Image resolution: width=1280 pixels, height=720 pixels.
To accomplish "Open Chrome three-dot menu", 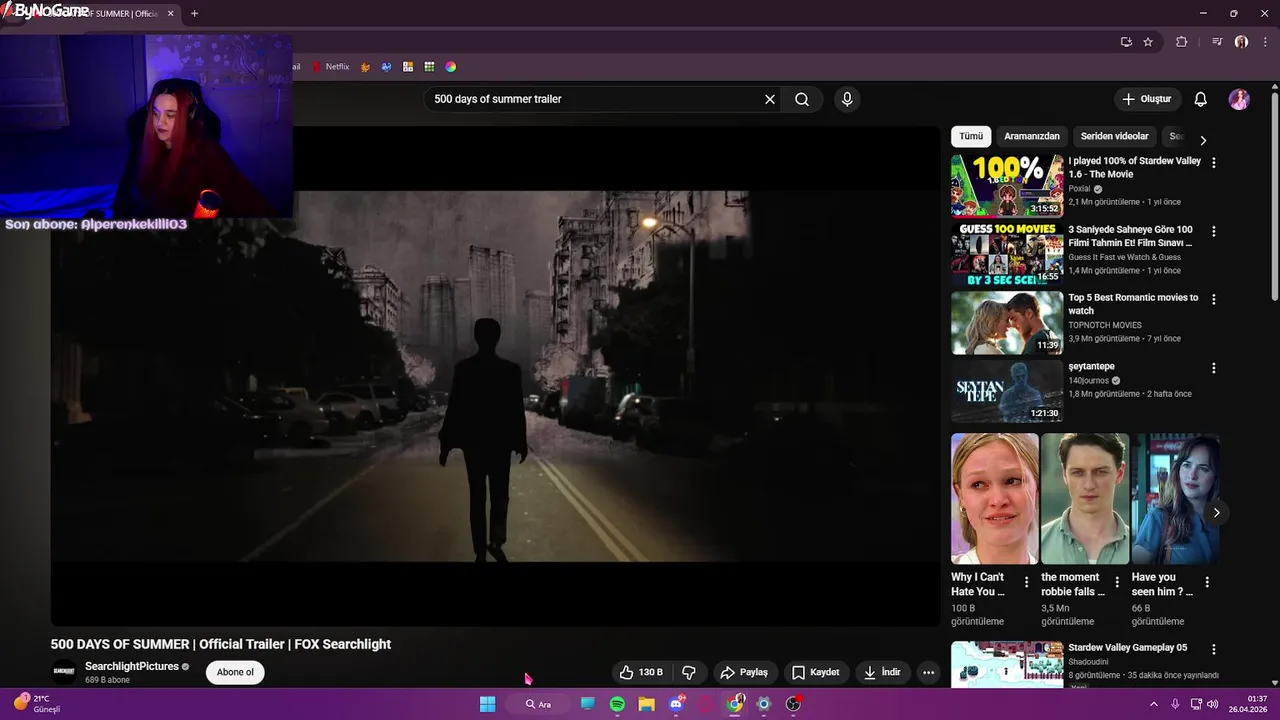I will tap(1263, 42).
